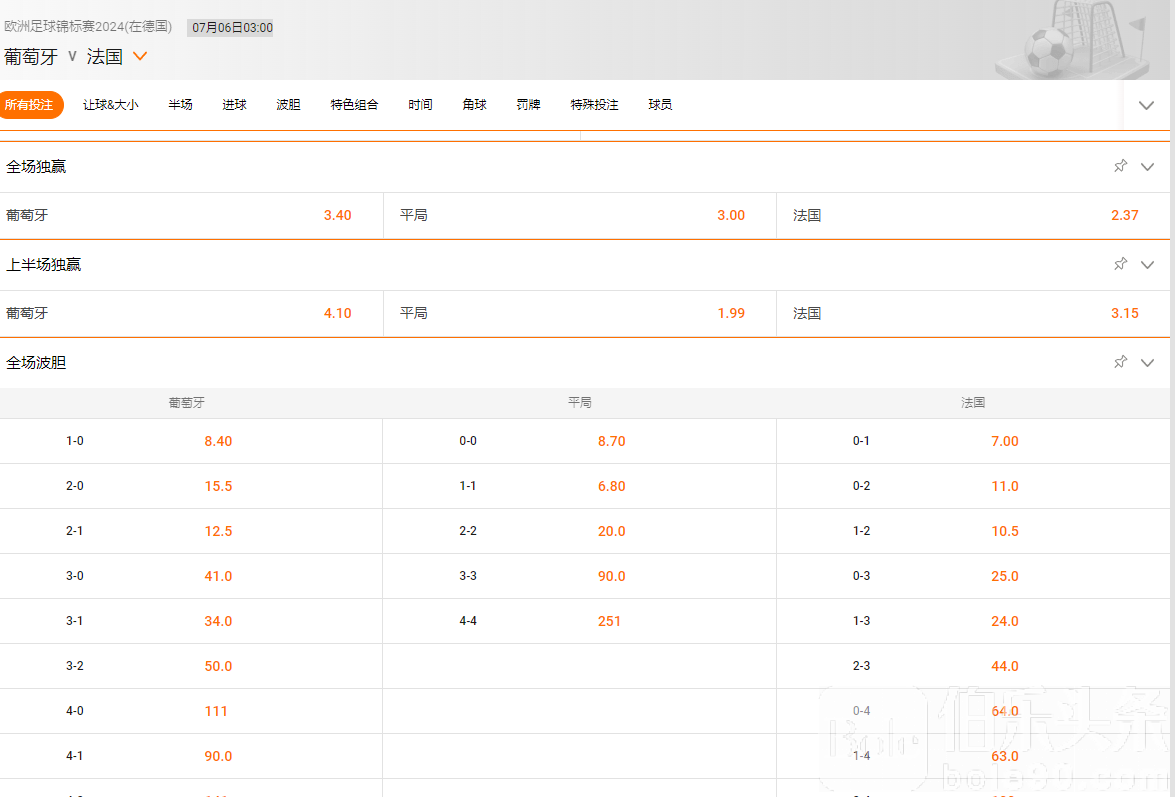Pin the 全场波胆 market section
Viewport: 1175px width, 797px height.
(1120, 362)
